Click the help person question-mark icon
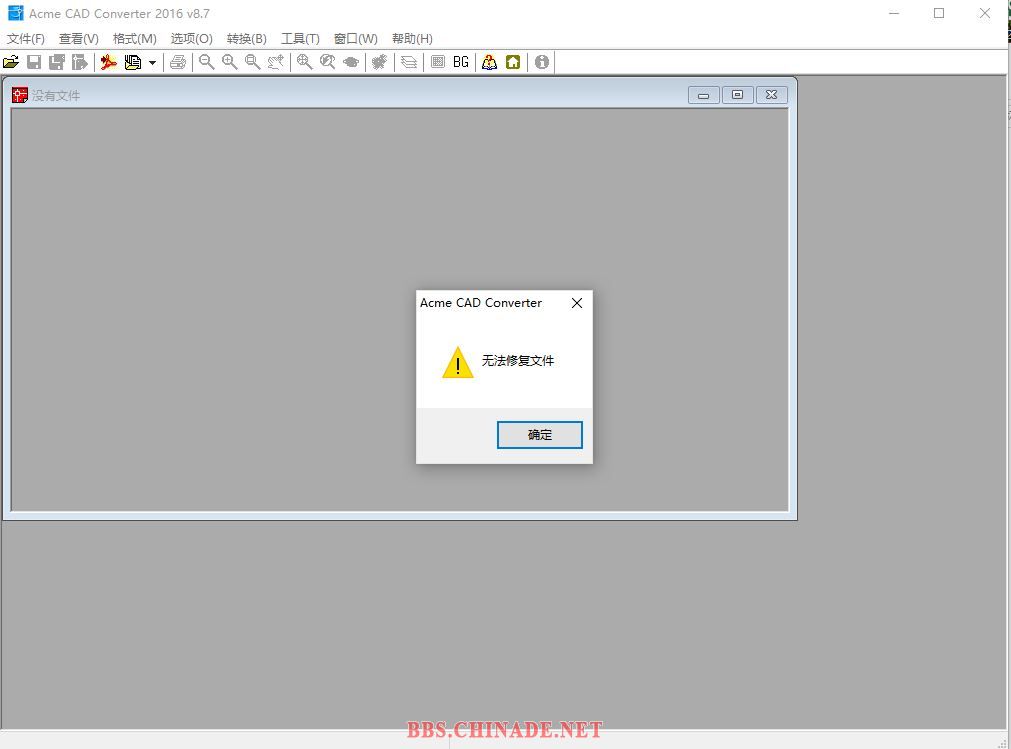Image resolution: width=1011 pixels, height=749 pixels. (489, 62)
